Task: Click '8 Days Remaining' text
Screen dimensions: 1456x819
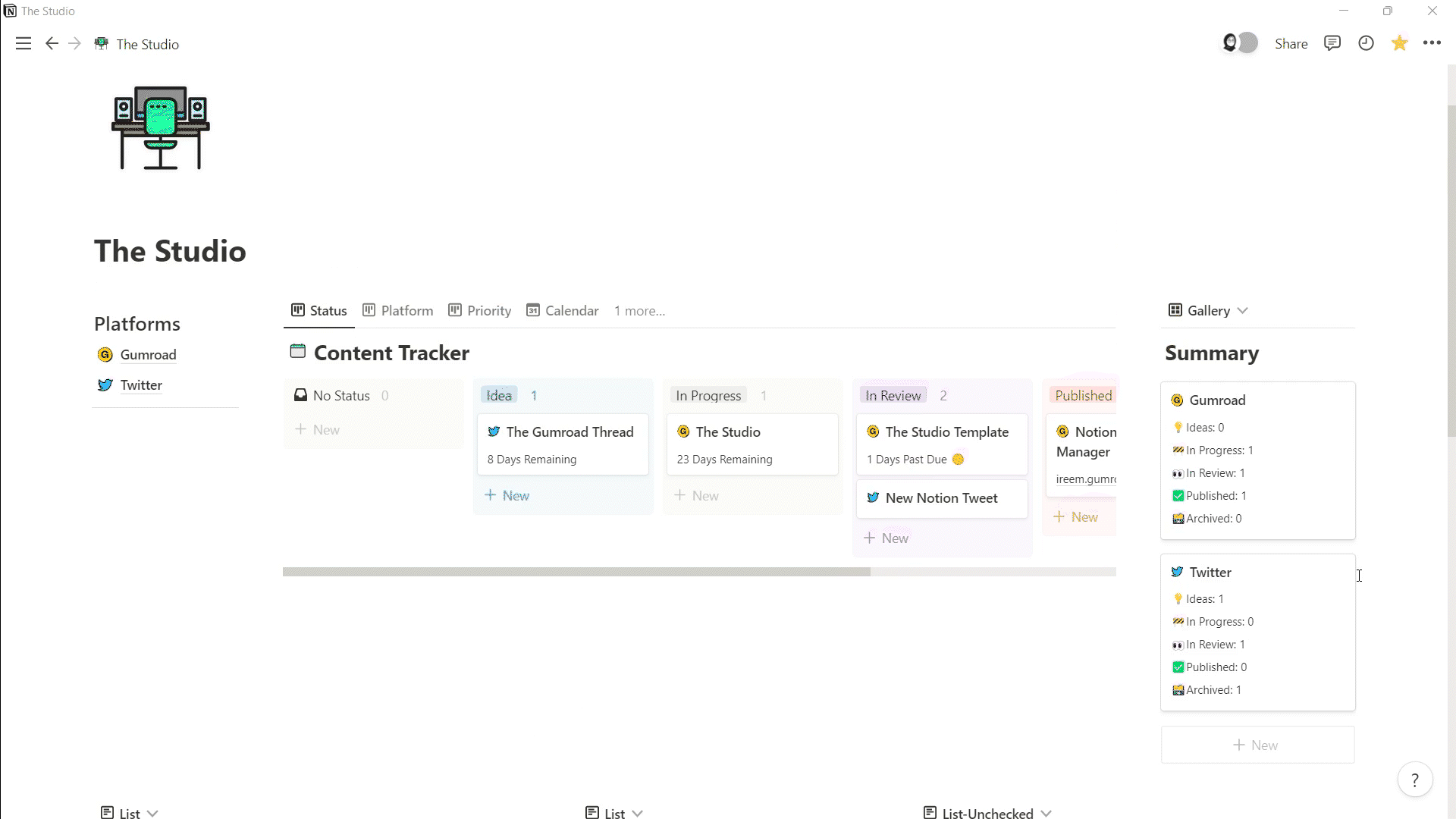Action: click(x=532, y=460)
